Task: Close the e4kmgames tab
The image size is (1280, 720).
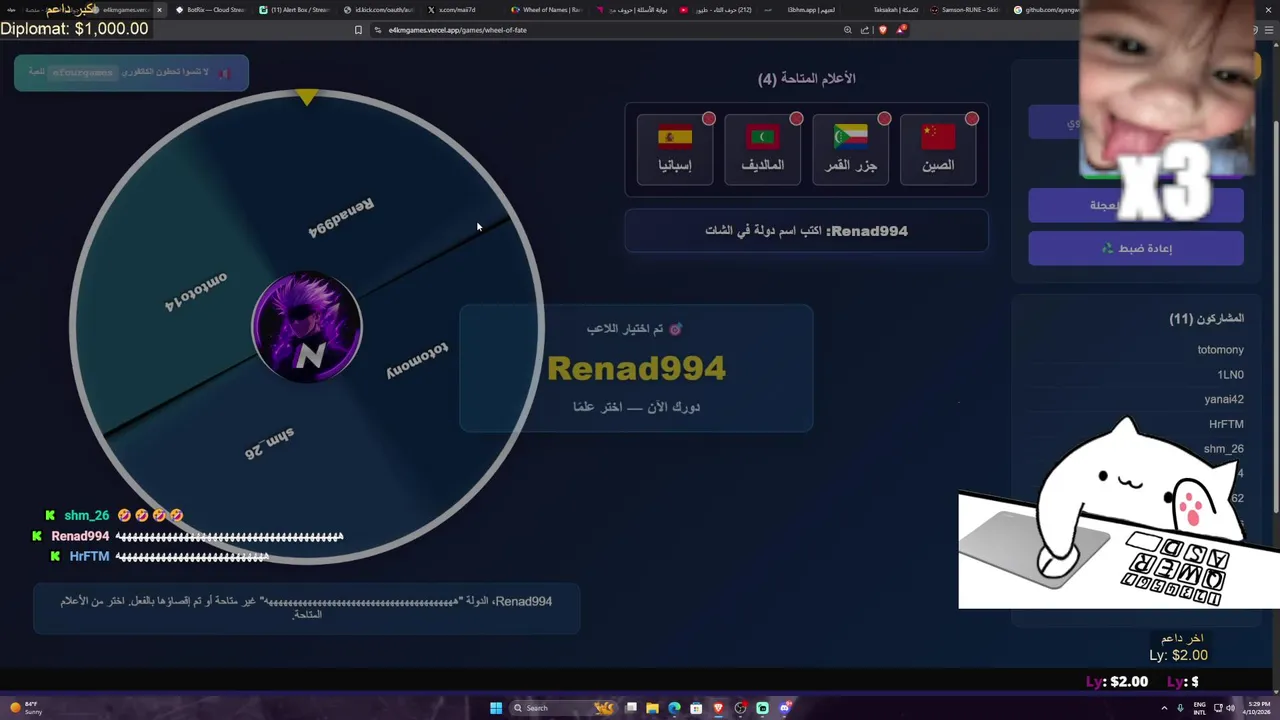Action: (x=158, y=10)
